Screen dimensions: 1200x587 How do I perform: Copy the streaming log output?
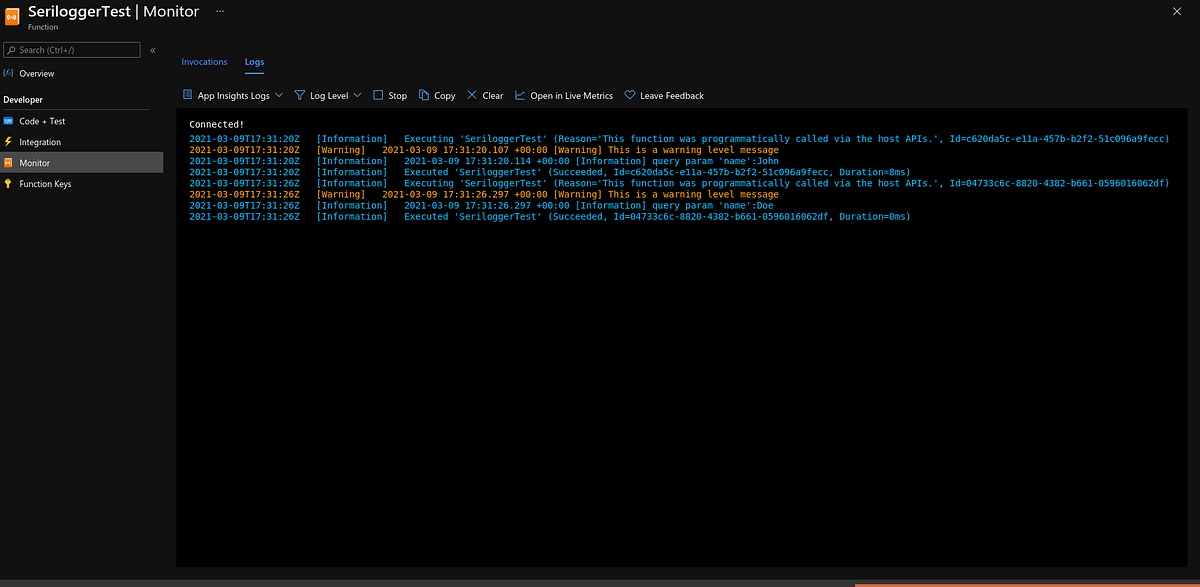(437, 95)
